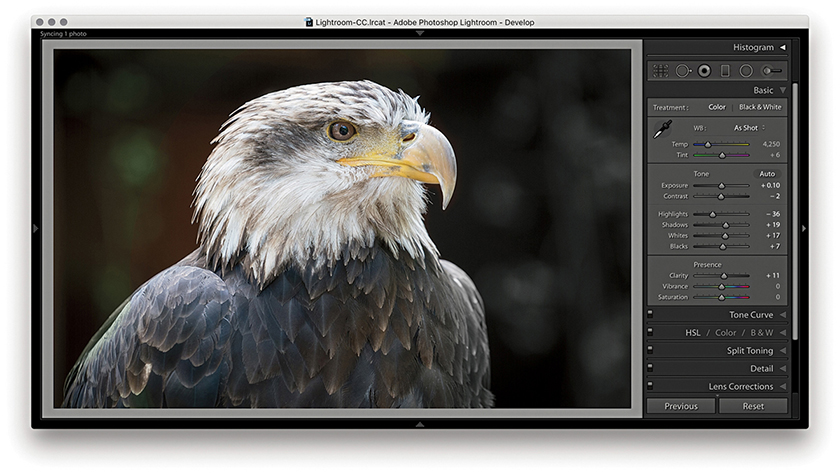Pick the White Balance eyedropper tool
This screenshot has width=840, height=473.
tap(663, 130)
